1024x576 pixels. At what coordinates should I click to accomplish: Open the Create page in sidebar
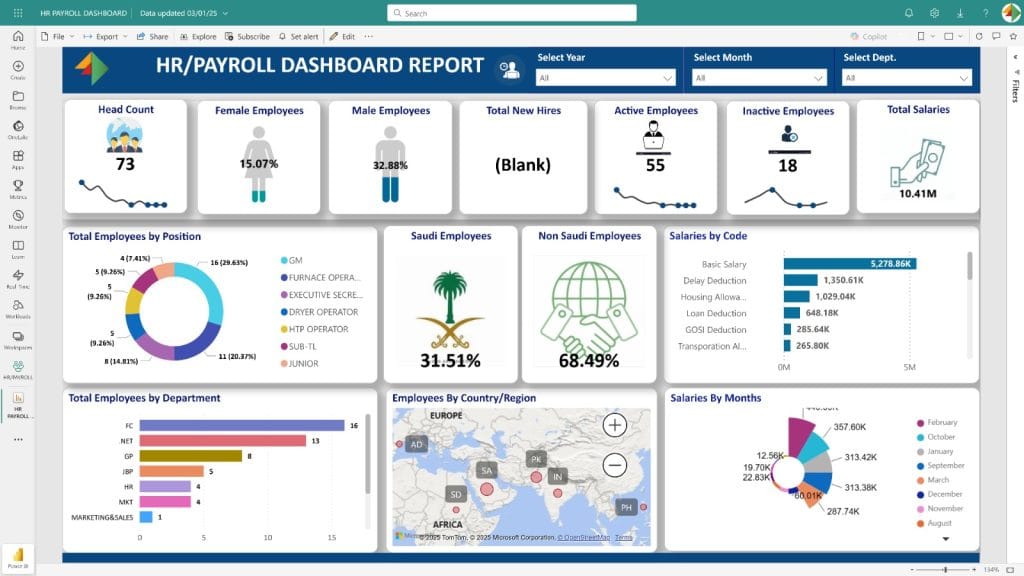tap(18, 70)
